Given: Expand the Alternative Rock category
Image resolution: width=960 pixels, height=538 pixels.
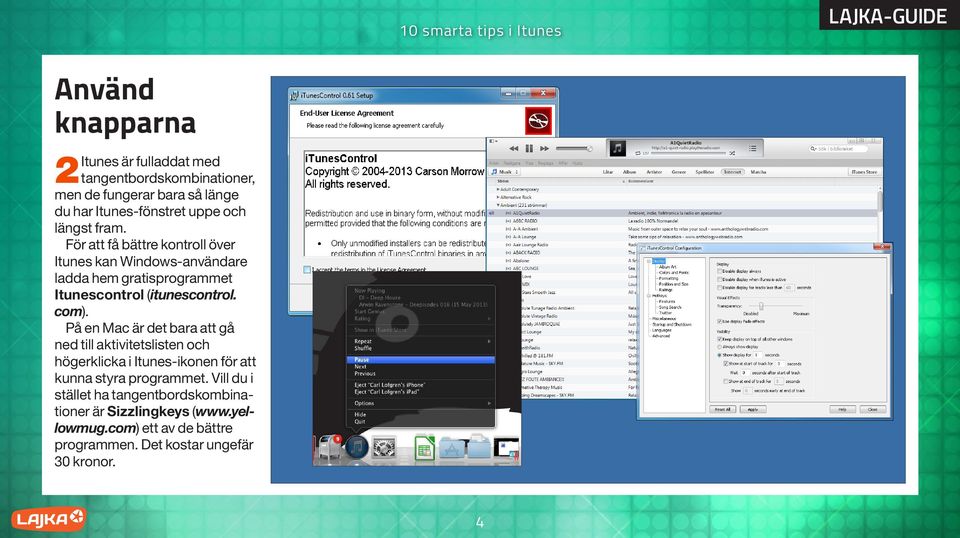Looking at the screenshot, I should click(498, 198).
